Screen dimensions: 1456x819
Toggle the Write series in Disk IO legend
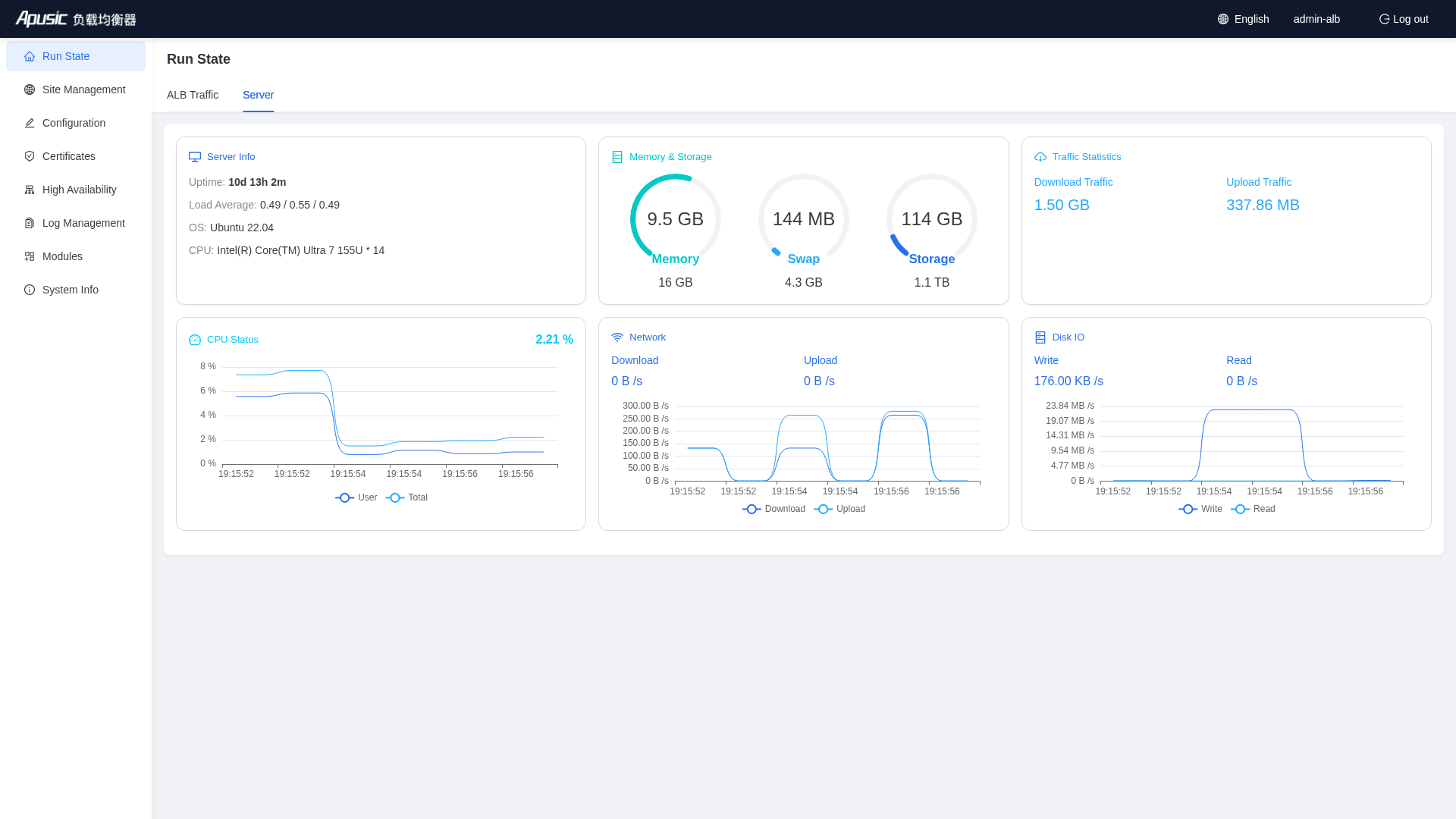click(1200, 509)
